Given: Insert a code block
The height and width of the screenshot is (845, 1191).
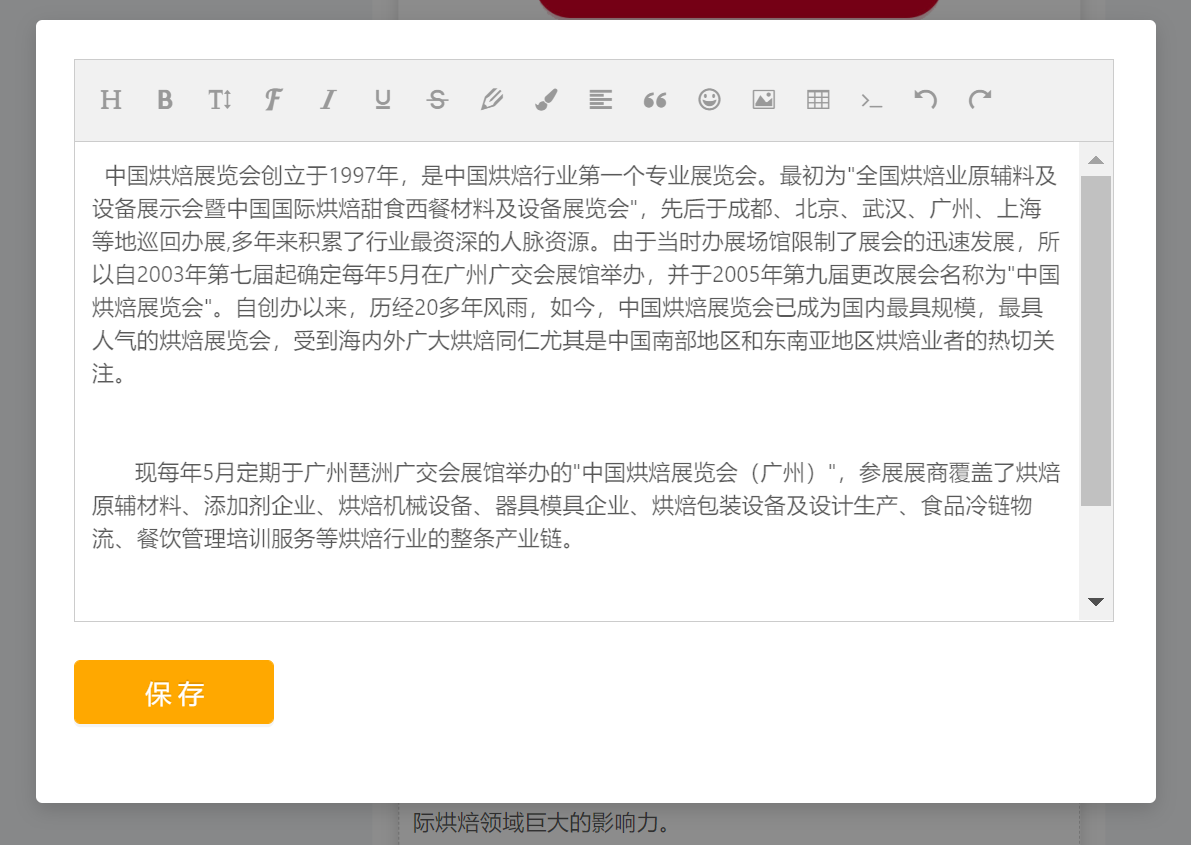Looking at the screenshot, I should coord(872,100).
